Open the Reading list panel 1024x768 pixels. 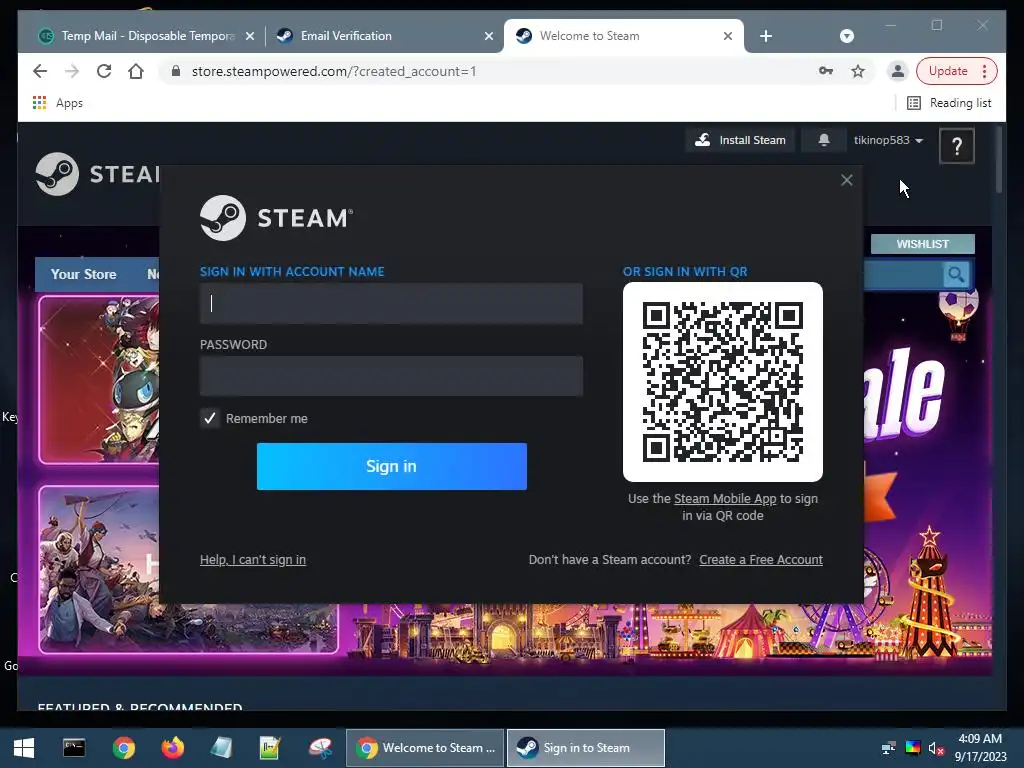click(x=950, y=103)
